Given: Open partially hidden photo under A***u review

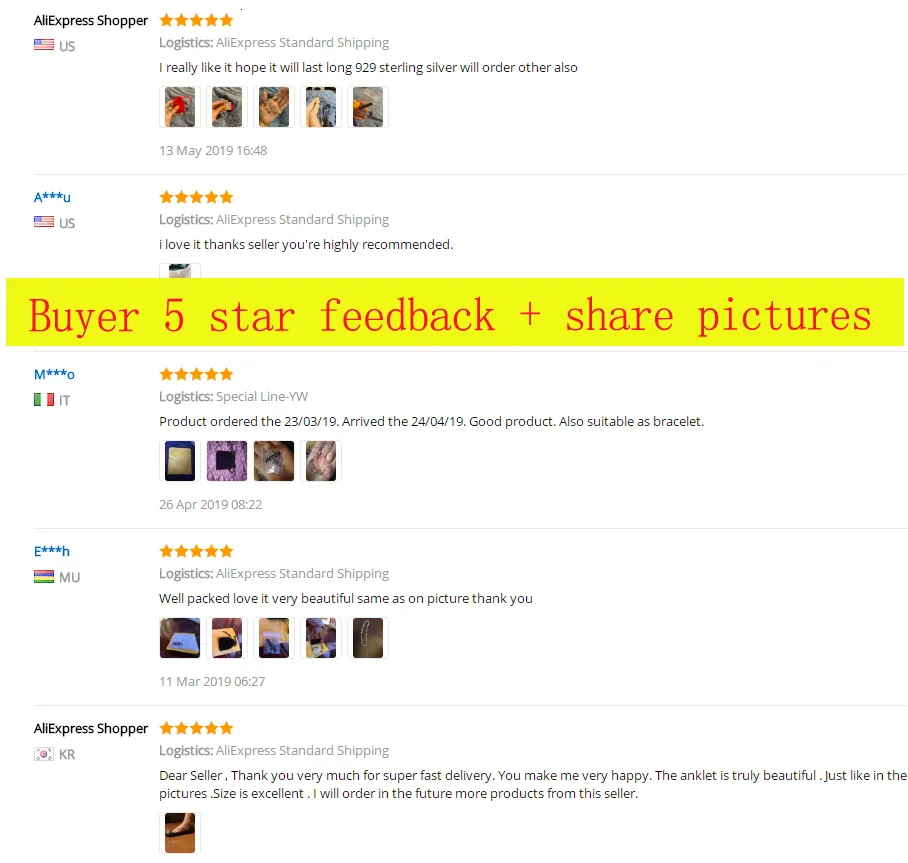Looking at the screenshot, I should tap(180, 271).
